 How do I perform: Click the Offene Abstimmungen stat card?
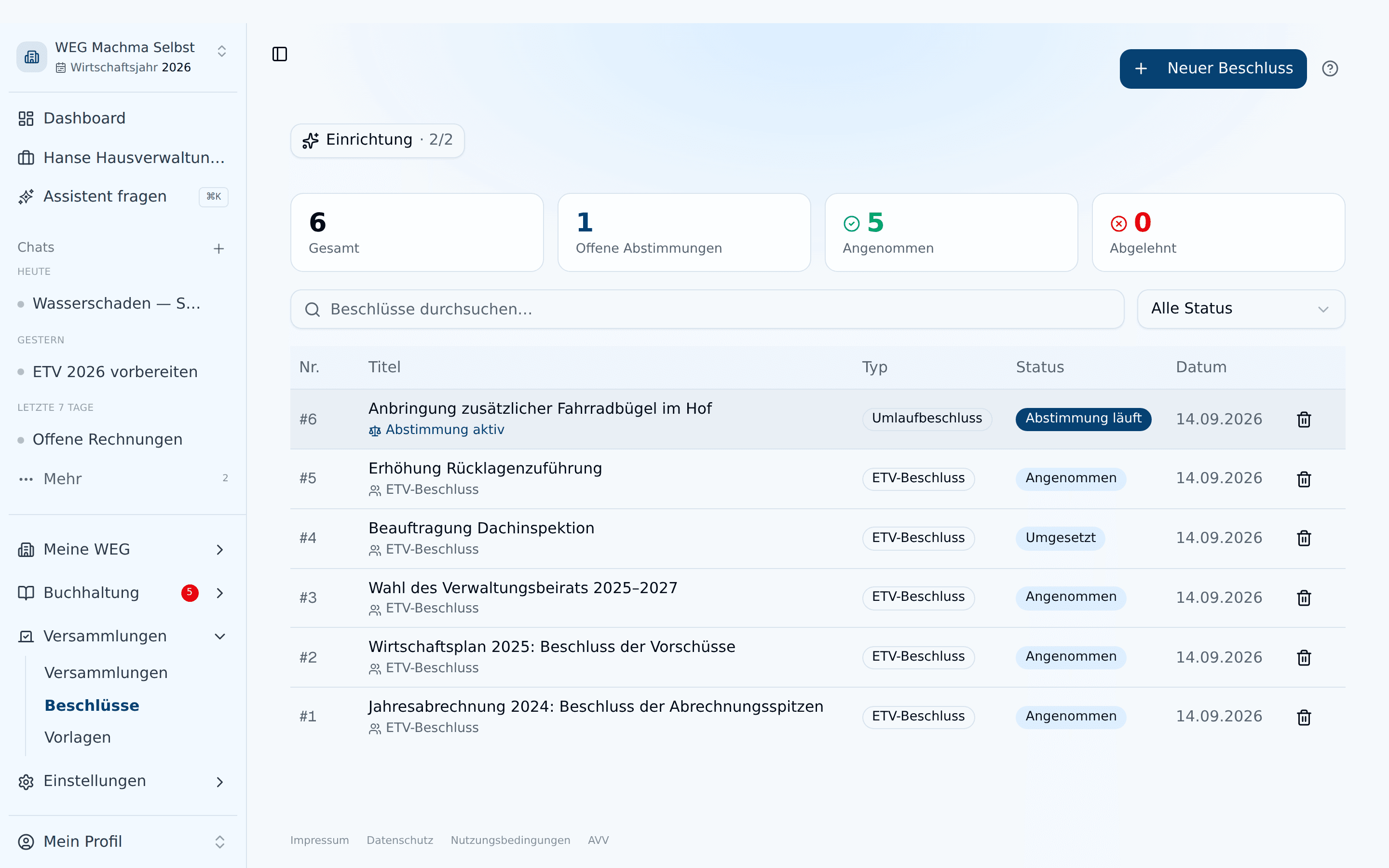[x=684, y=232]
